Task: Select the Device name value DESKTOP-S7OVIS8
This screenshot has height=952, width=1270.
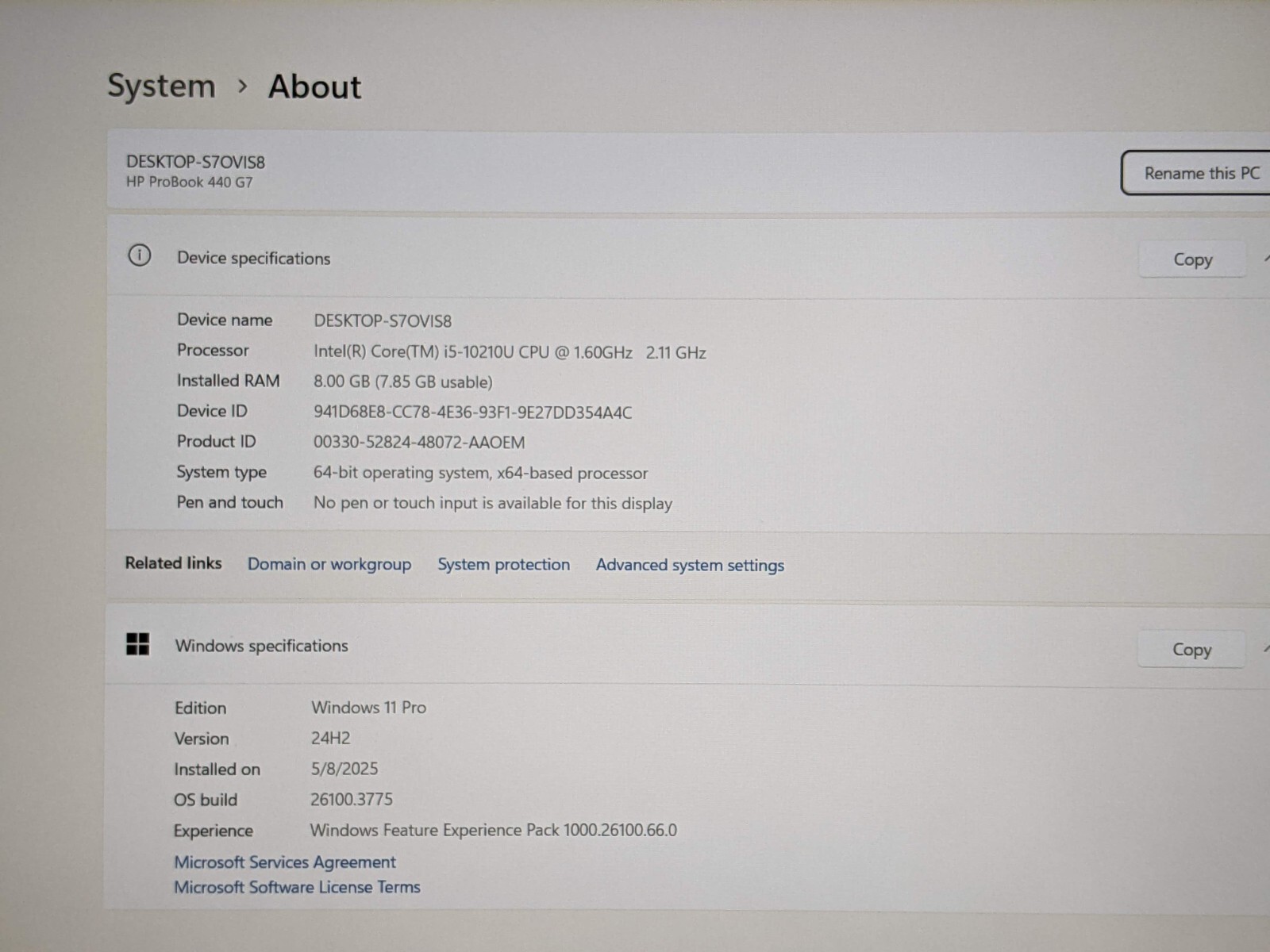Action: pos(383,321)
